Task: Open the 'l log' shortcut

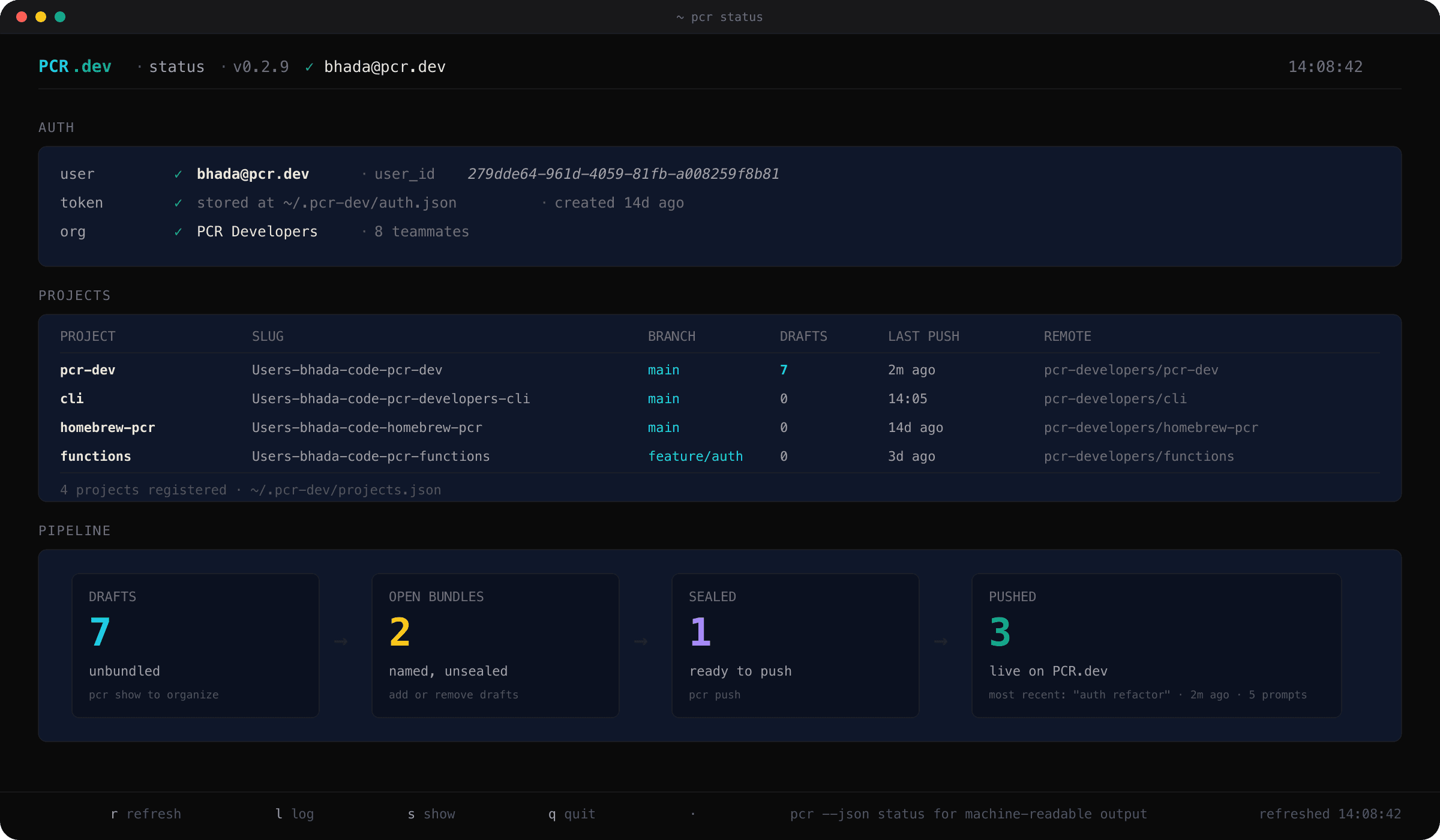Action: coord(295,814)
